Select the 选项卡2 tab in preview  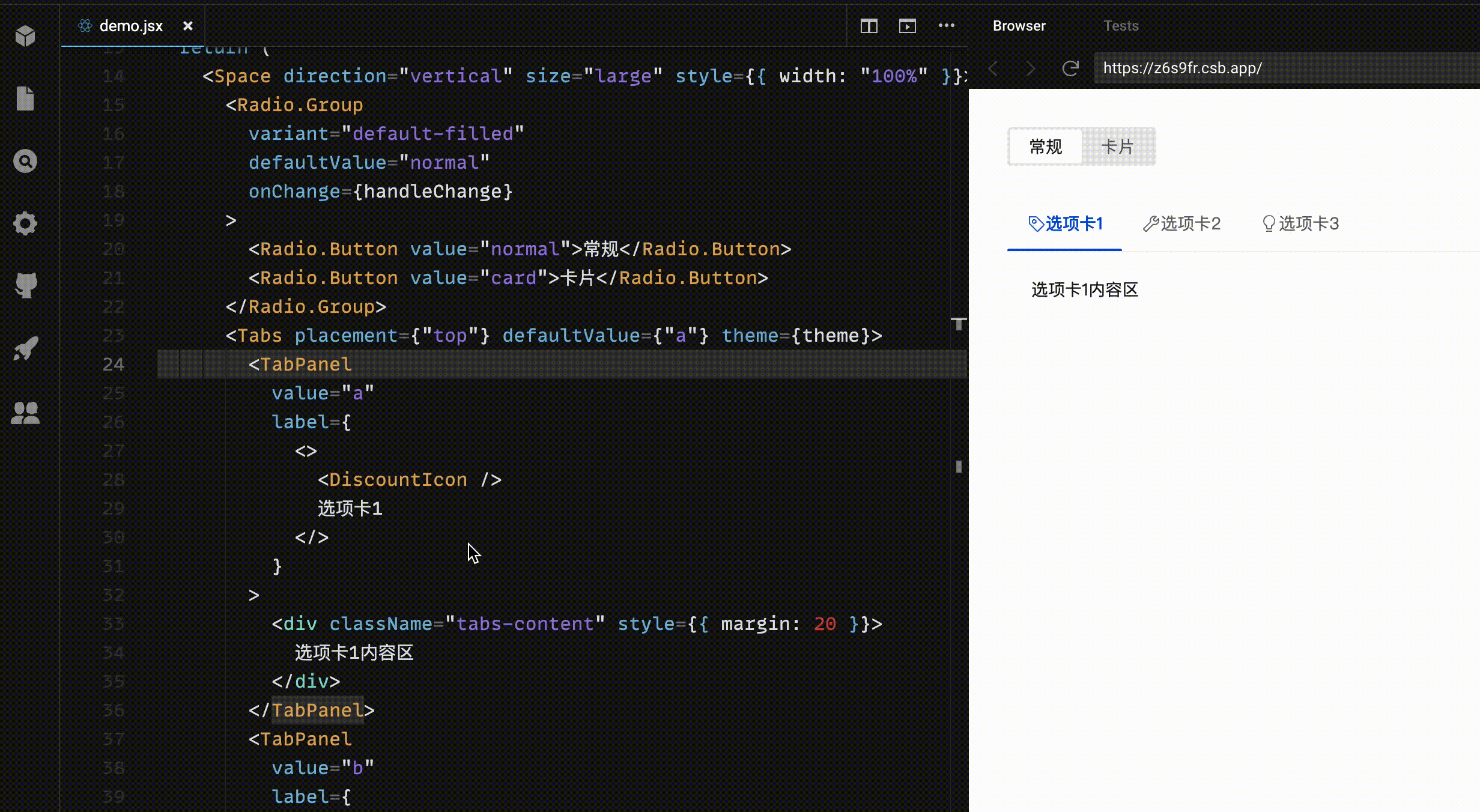coord(1181,223)
